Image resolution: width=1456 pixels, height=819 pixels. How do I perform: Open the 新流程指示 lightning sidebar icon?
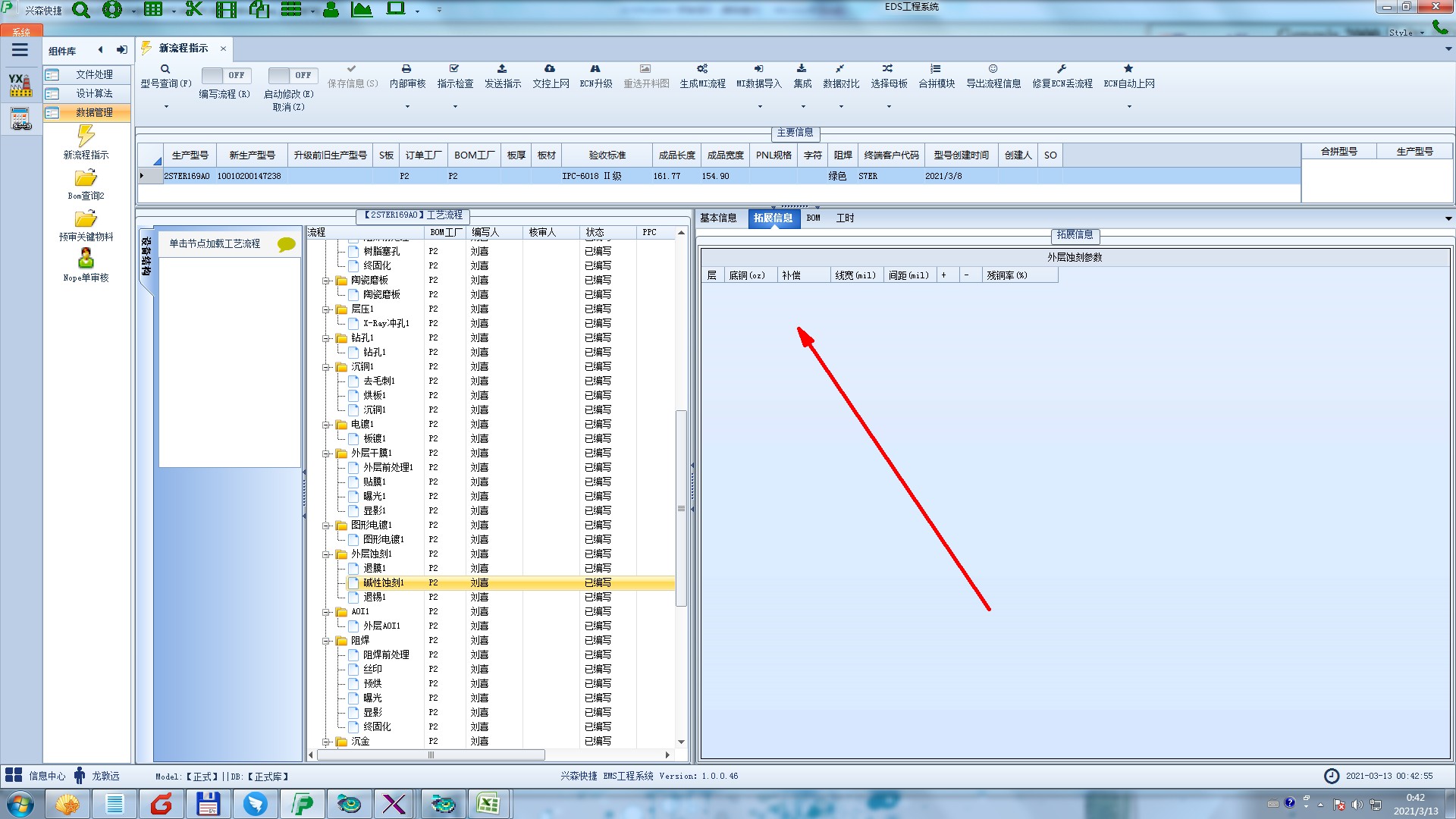tap(86, 136)
